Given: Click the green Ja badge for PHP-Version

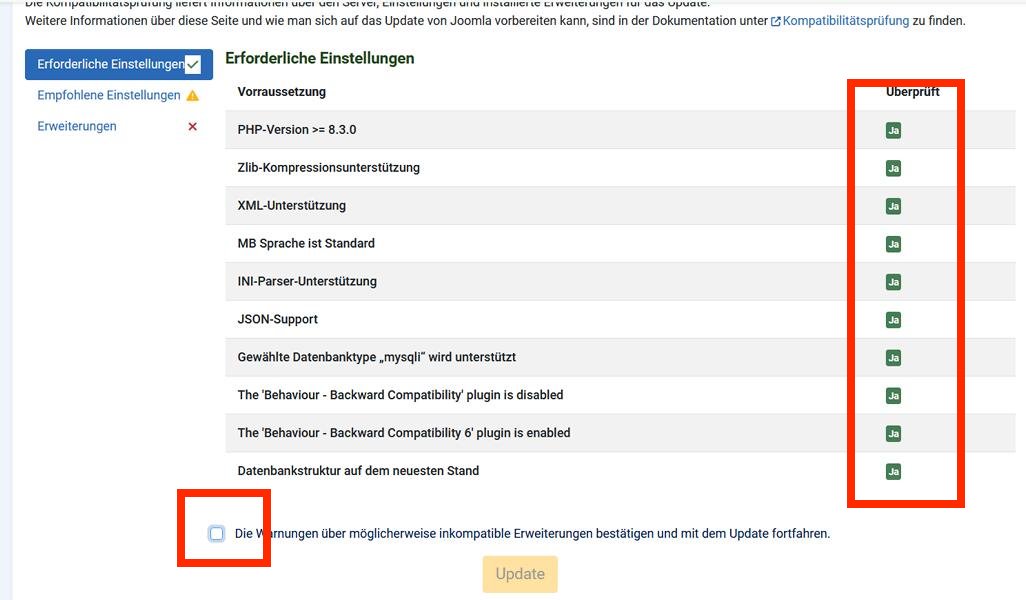Looking at the screenshot, I should pyautogui.click(x=892, y=130).
